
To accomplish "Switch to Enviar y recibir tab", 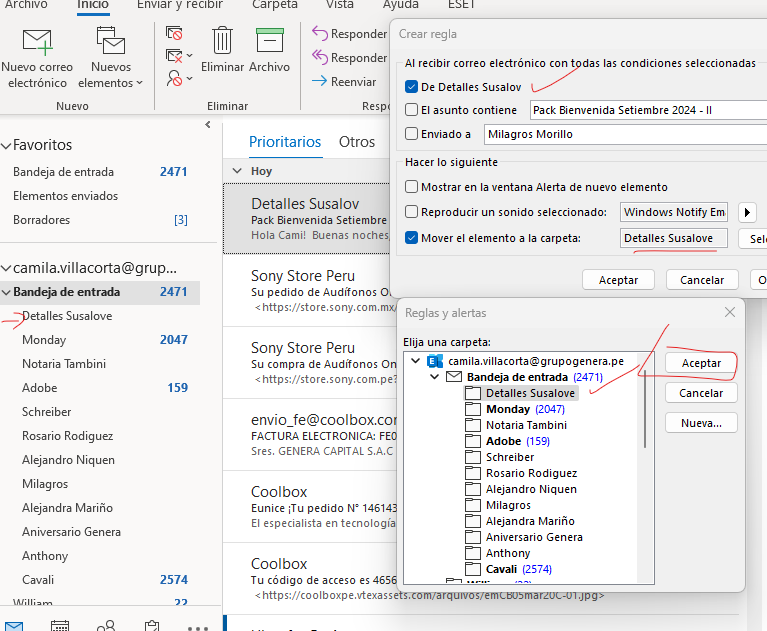I will click(180, 5).
